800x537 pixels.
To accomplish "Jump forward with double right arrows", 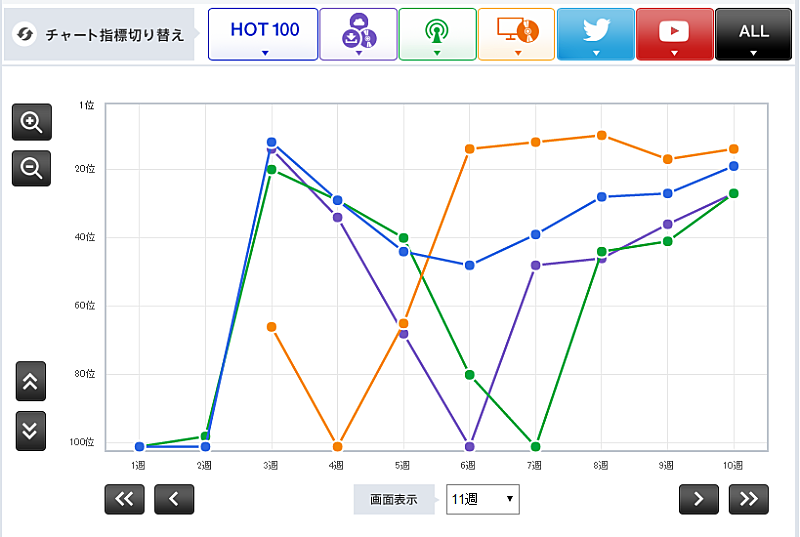I will (749, 499).
